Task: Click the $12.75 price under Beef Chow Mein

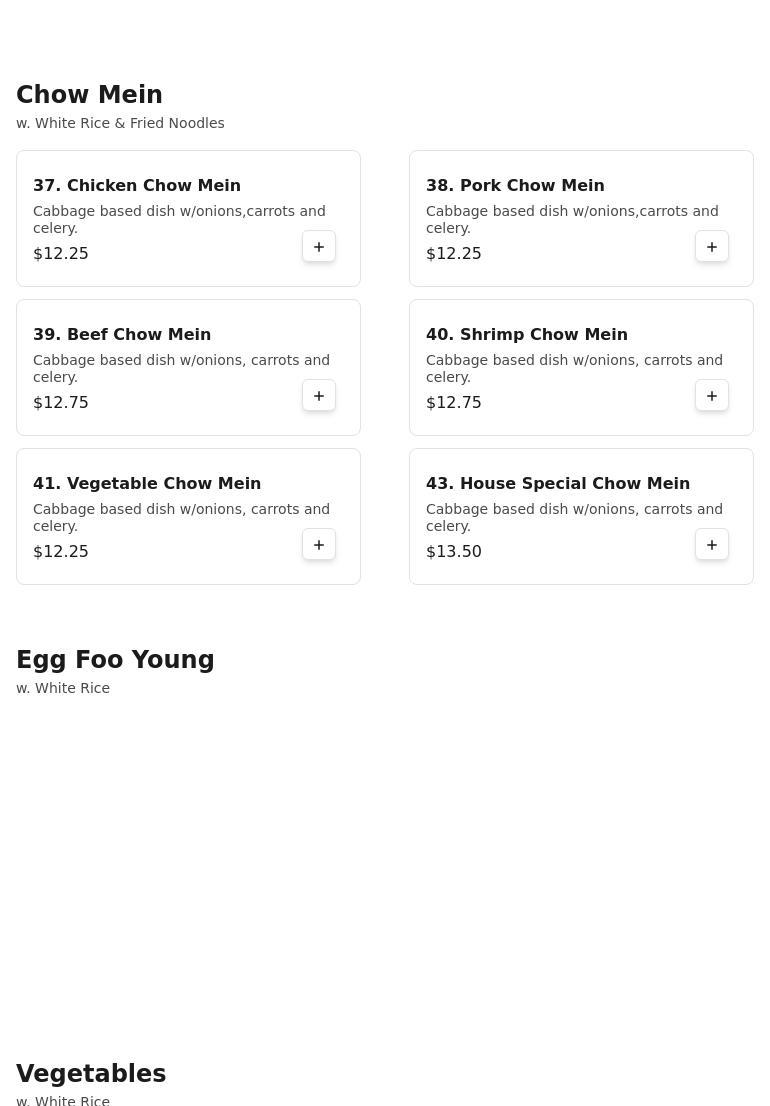Action: 61,403
